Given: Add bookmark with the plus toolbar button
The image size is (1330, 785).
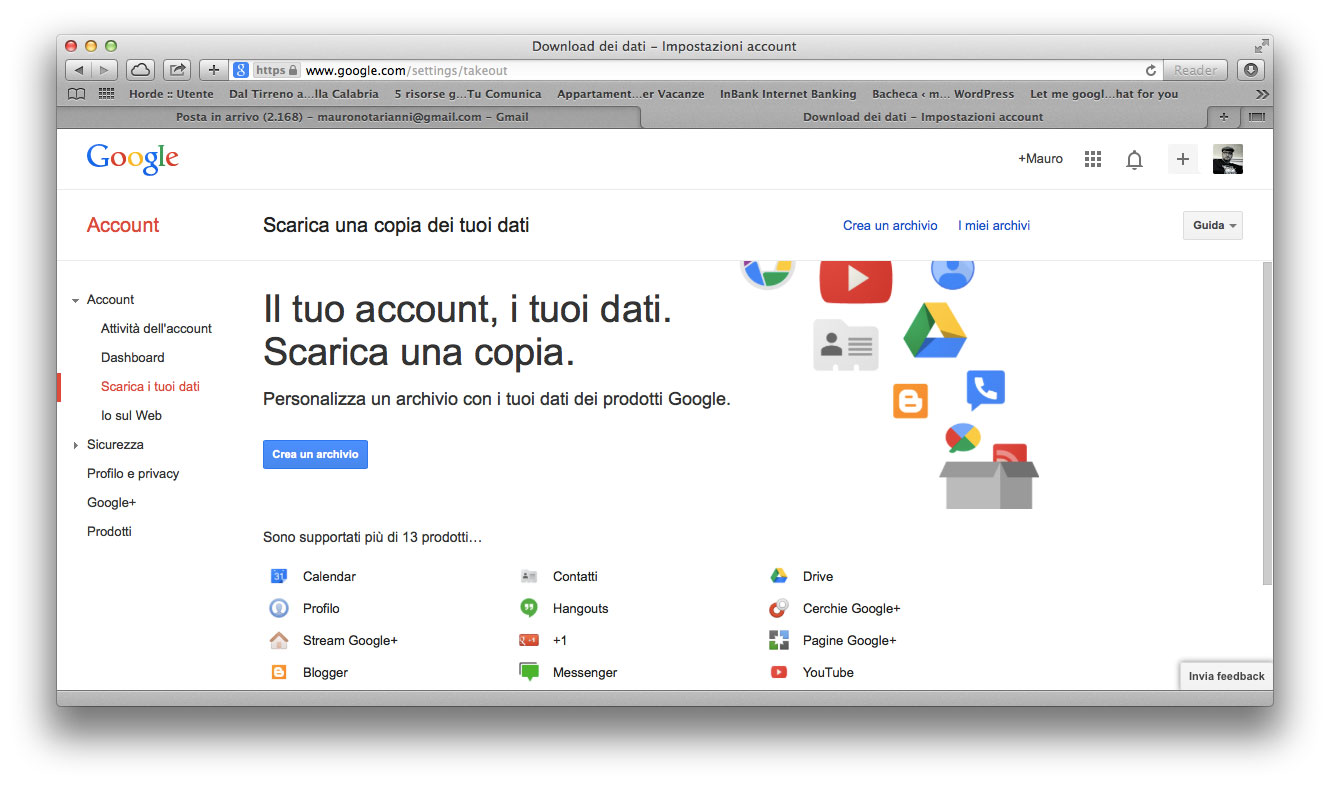Looking at the screenshot, I should 213,70.
